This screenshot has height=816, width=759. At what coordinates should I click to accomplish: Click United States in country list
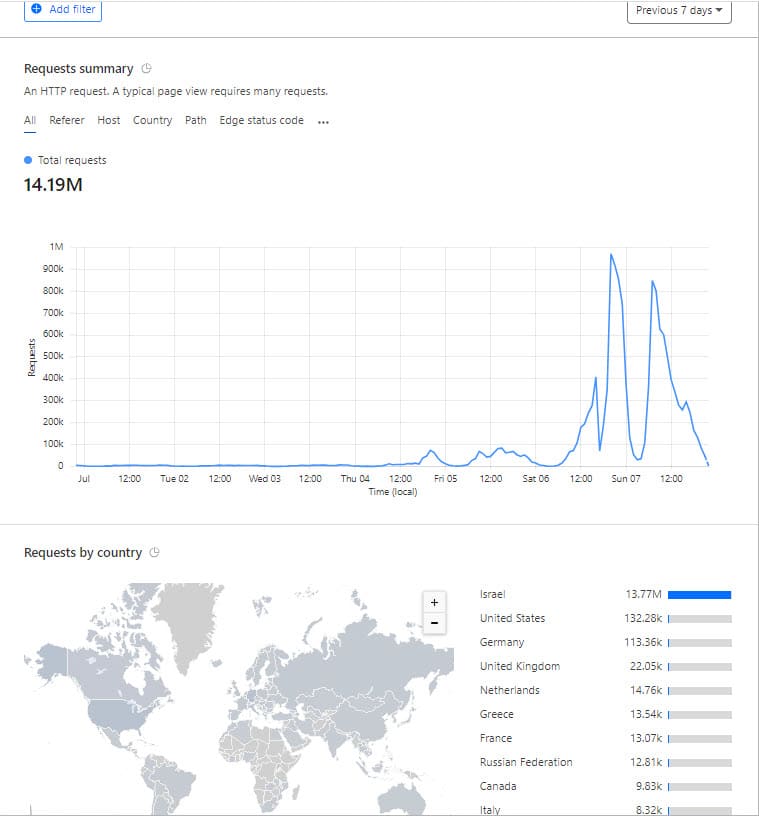coord(512,618)
